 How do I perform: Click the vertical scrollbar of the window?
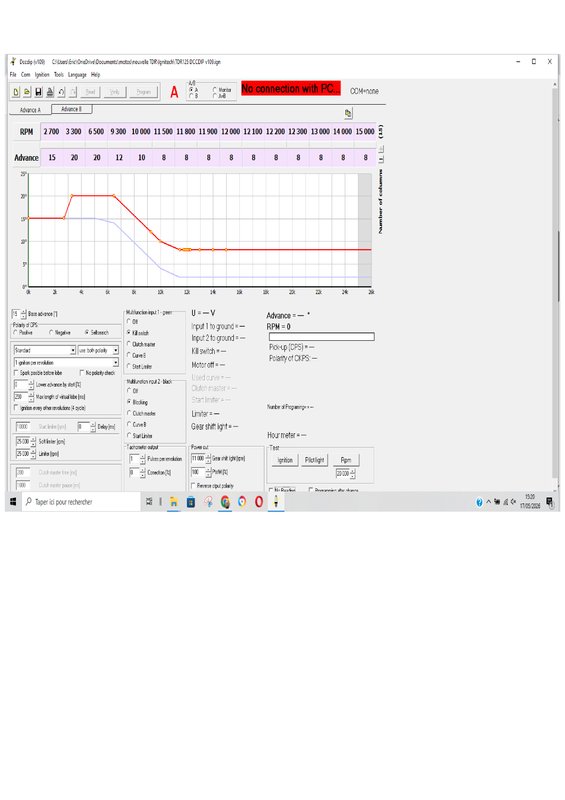555,283
